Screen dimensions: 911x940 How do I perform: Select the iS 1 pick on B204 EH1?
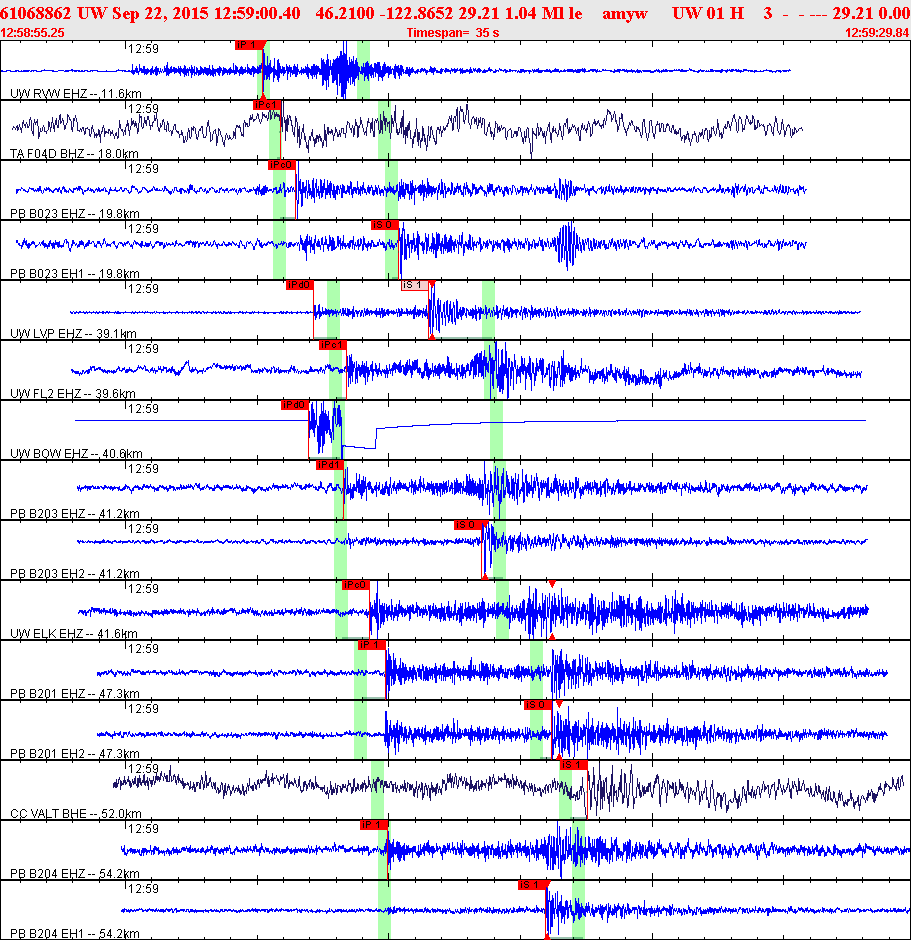[x=533, y=884]
